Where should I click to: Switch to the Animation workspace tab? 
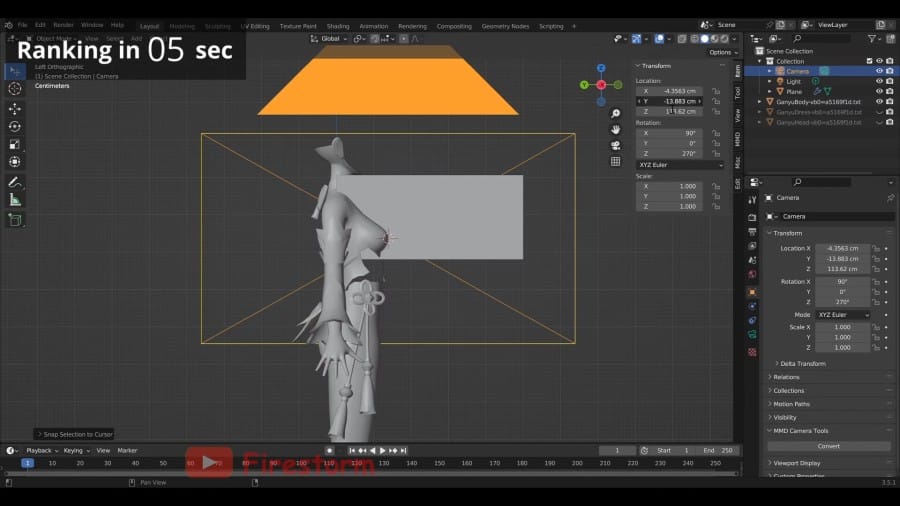(x=374, y=26)
